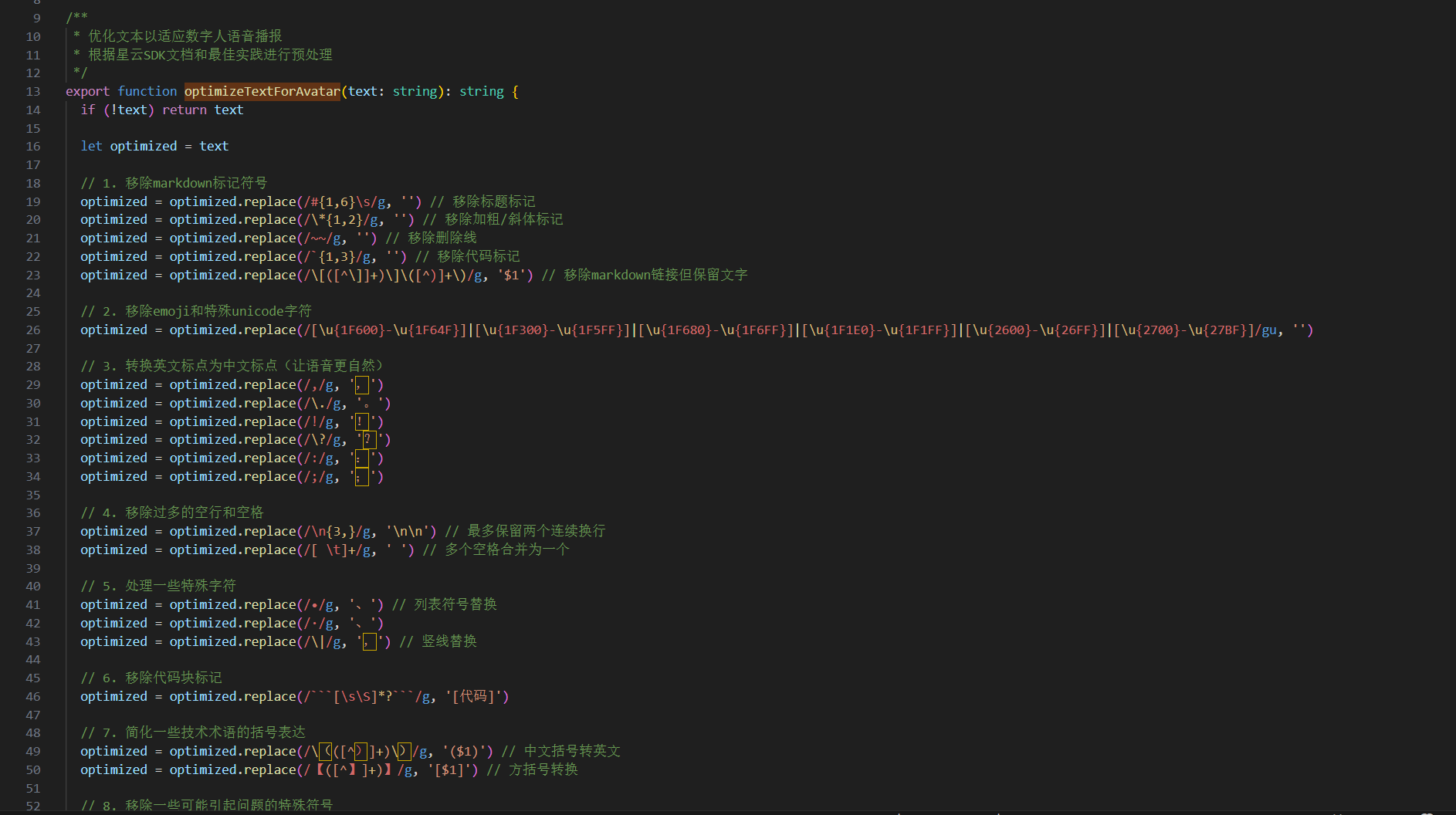
Task: Click the comment 竖线替换
Action: tap(438, 641)
